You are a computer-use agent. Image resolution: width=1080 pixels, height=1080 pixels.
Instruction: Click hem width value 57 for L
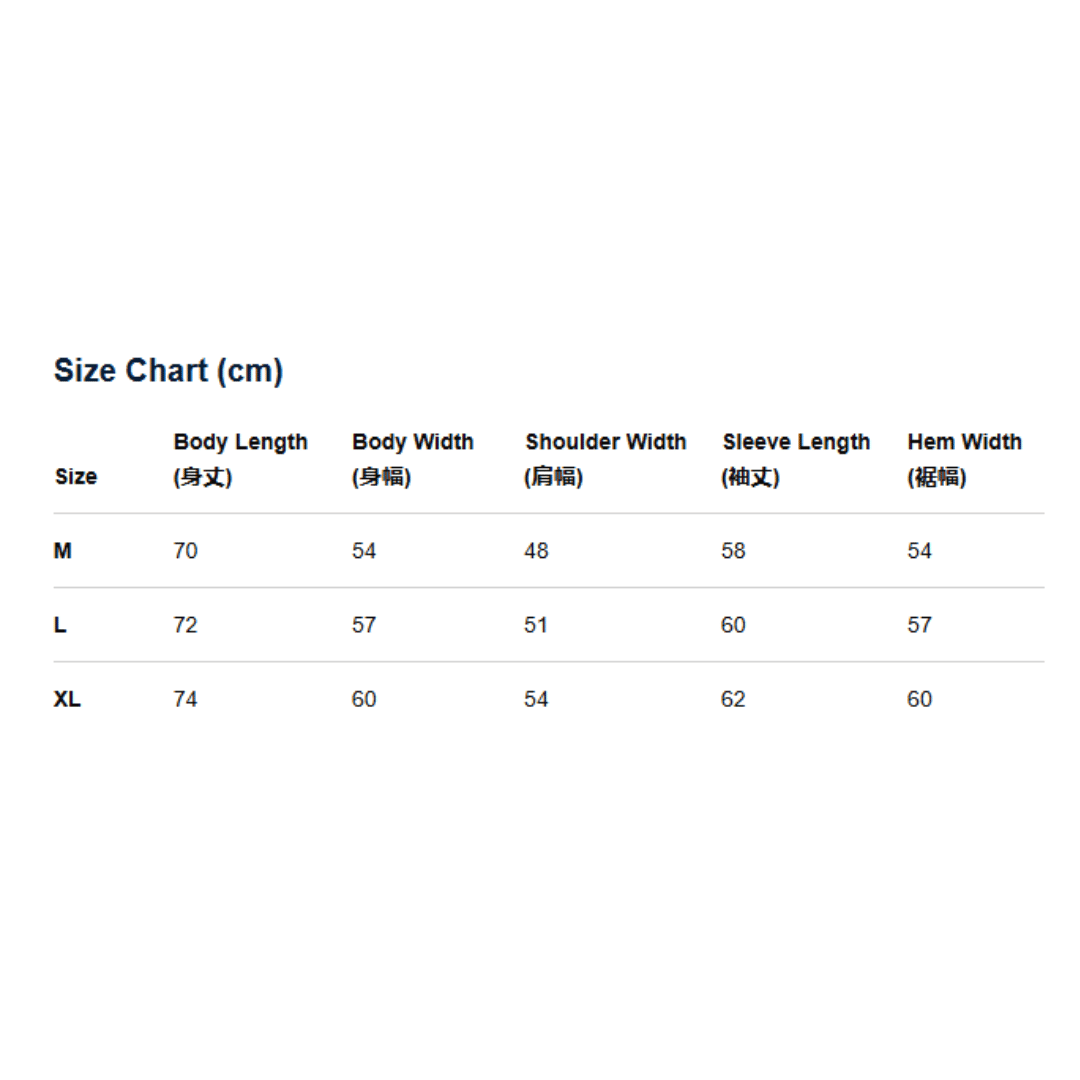920,625
